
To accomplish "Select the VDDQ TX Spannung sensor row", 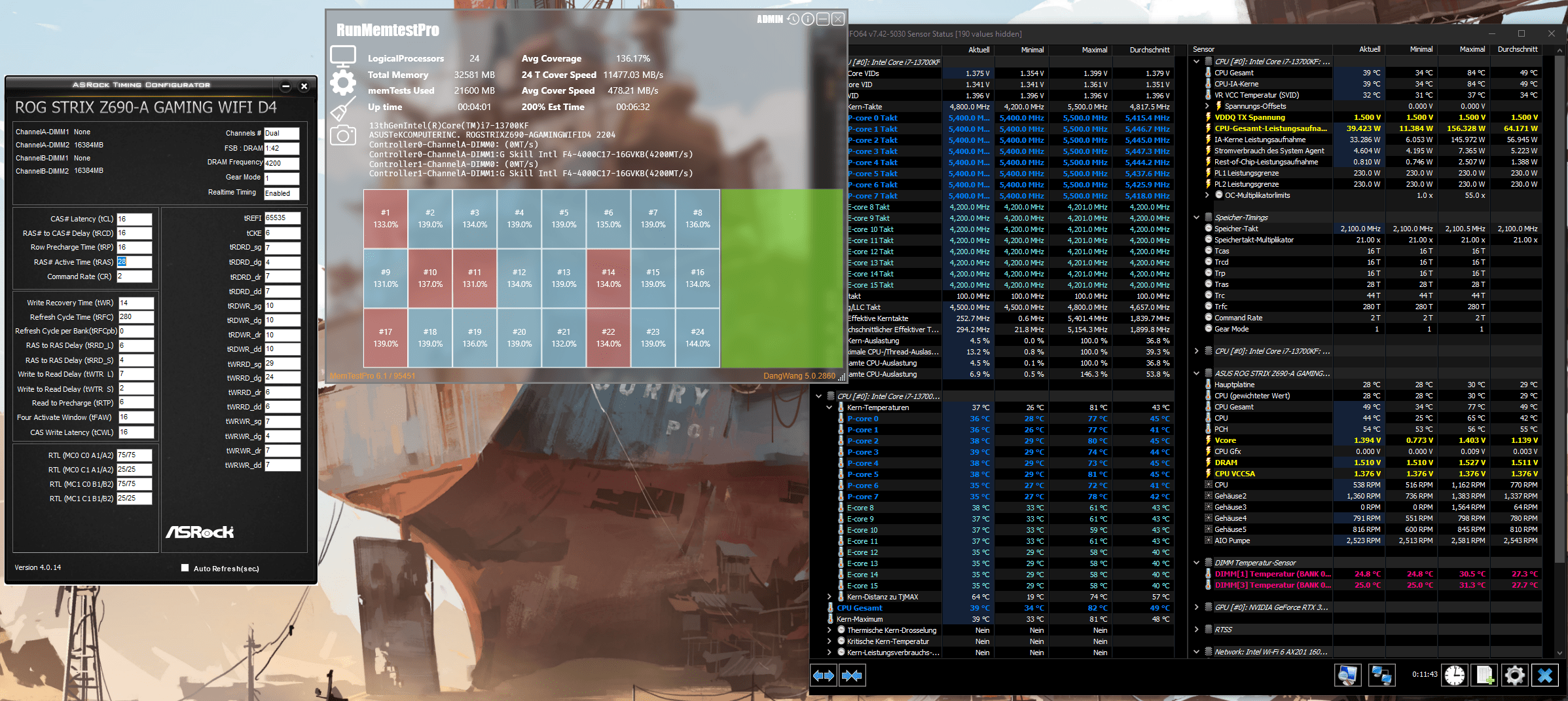I will [x=1373, y=117].
